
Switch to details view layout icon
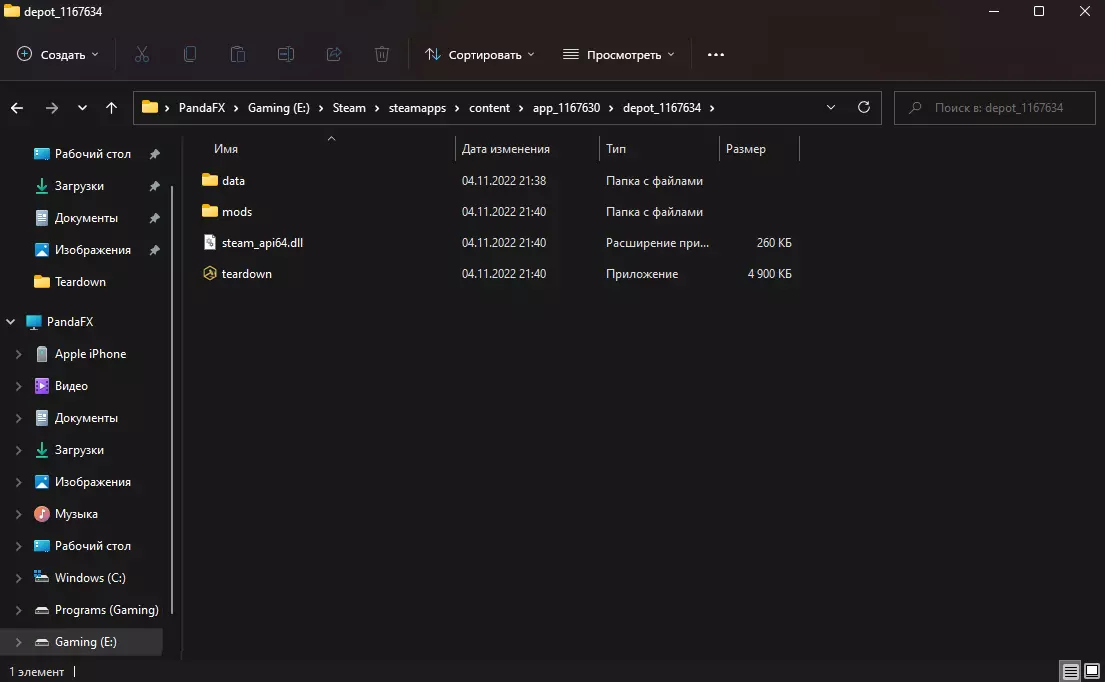[1070, 671]
